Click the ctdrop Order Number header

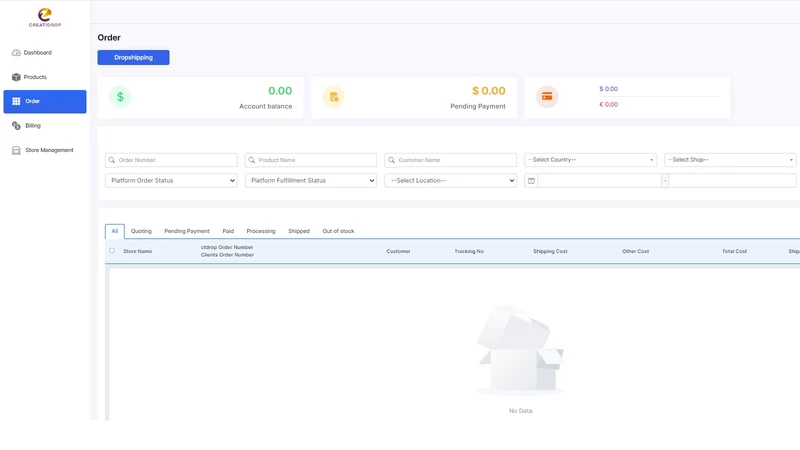click(x=227, y=247)
